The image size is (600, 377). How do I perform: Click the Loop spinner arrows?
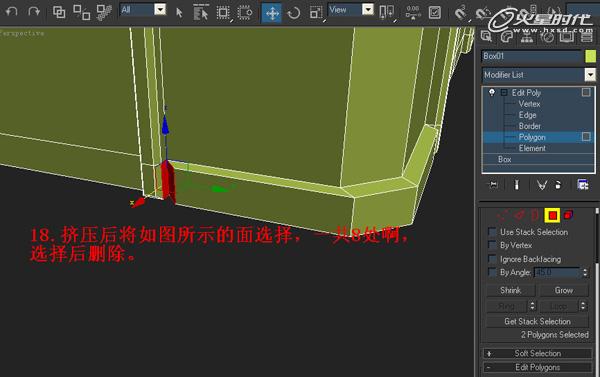[x=583, y=306]
